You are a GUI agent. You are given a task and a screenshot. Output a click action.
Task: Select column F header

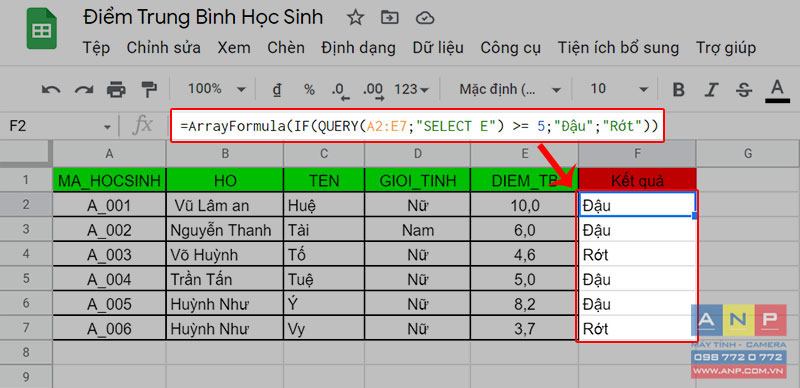(637, 153)
